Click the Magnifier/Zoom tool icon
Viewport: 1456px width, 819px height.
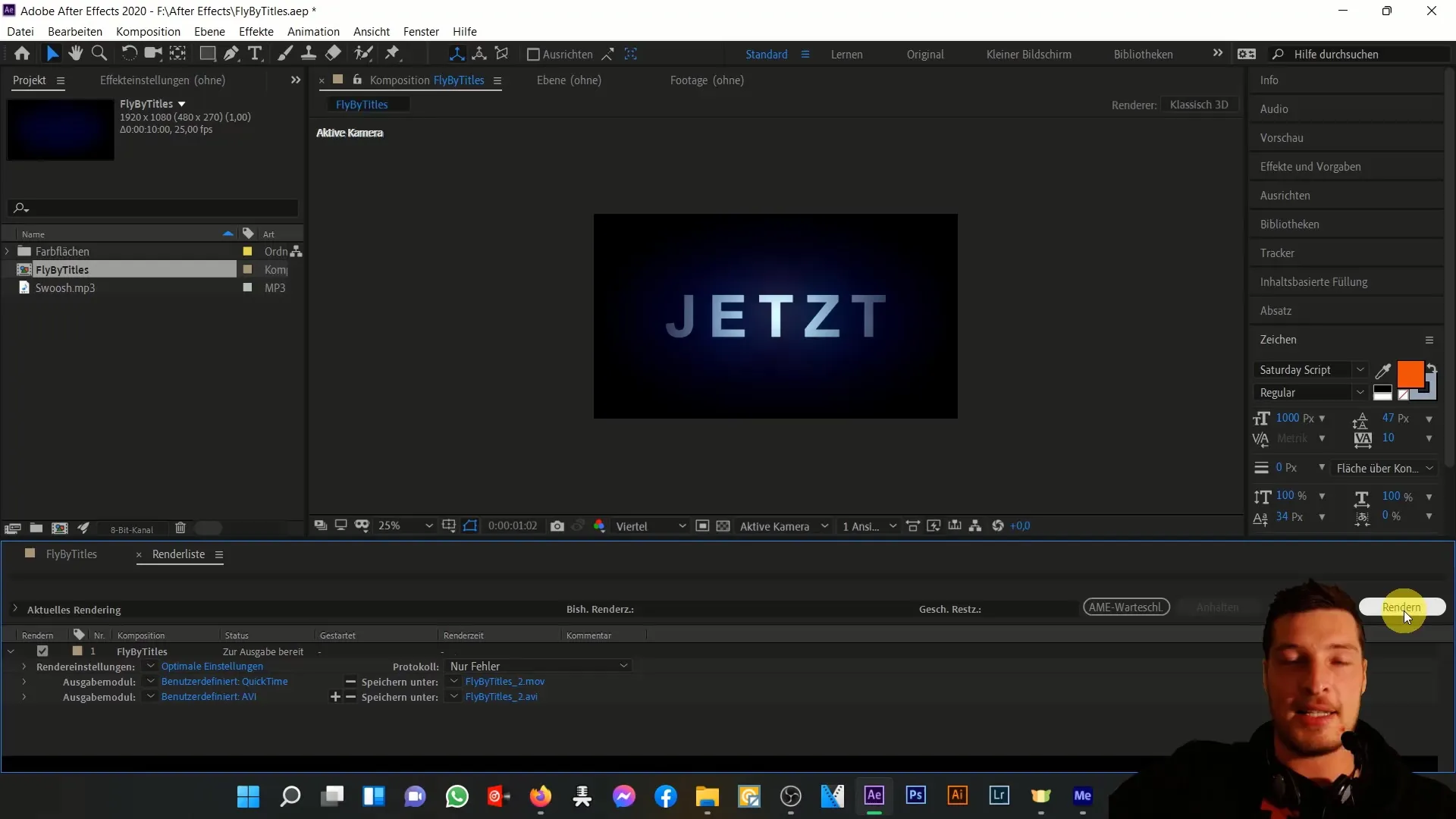coord(99,54)
